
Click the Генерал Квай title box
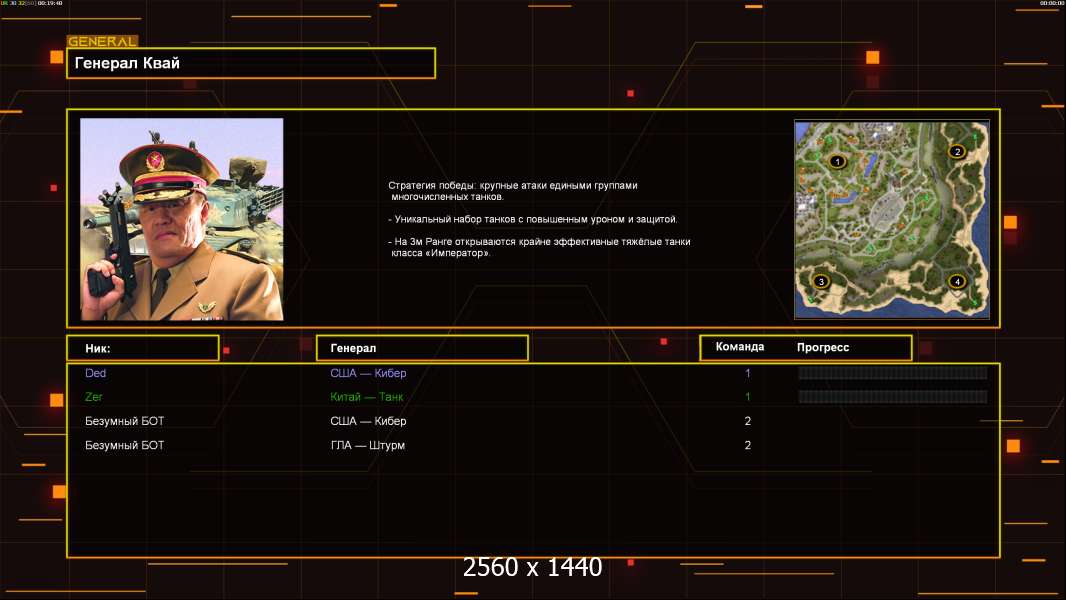click(x=250, y=63)
